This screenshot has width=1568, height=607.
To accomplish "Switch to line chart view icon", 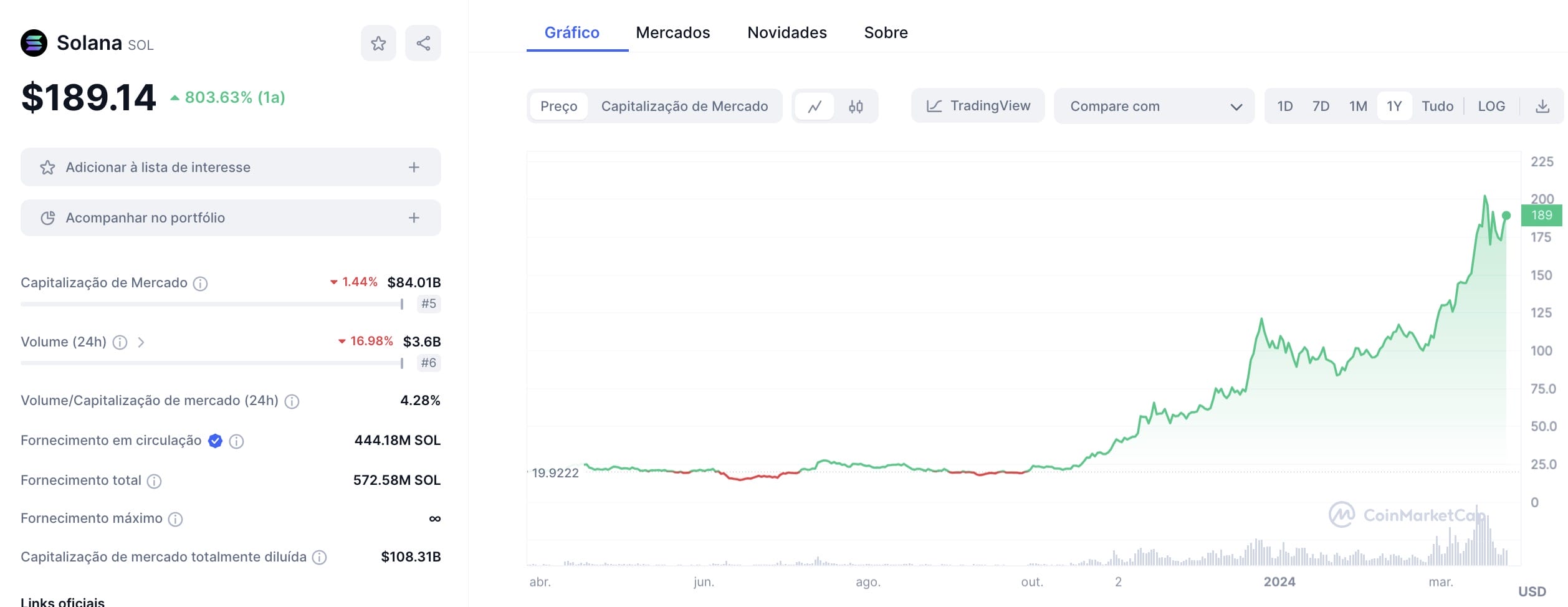I will 815,107.
